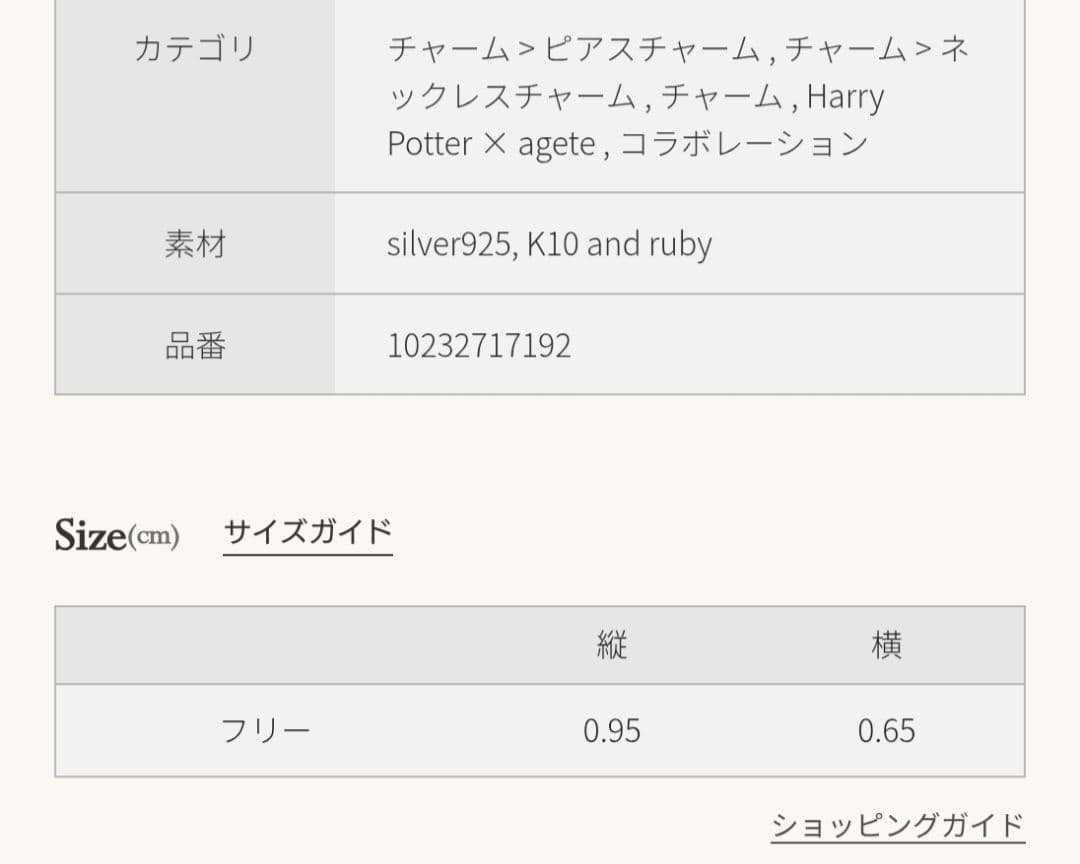This screenshot has height=864, width=1080.
Task: Click the 品番 row label
Action: click(197, 345)
